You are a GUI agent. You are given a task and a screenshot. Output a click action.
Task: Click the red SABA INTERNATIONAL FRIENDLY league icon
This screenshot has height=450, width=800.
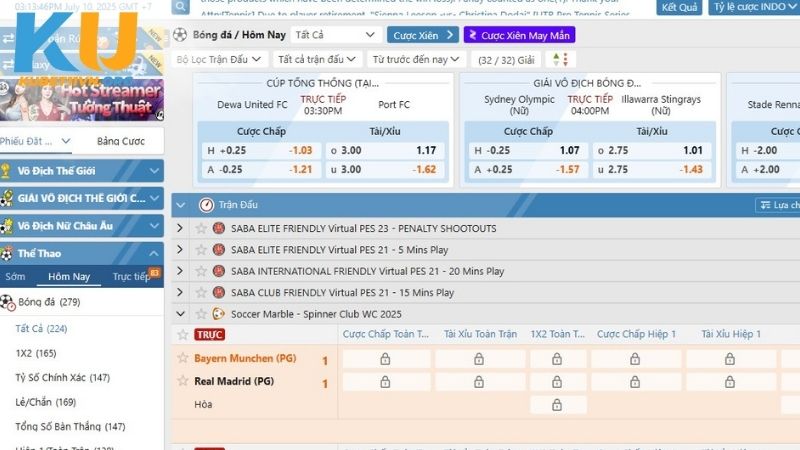[218, 271]
